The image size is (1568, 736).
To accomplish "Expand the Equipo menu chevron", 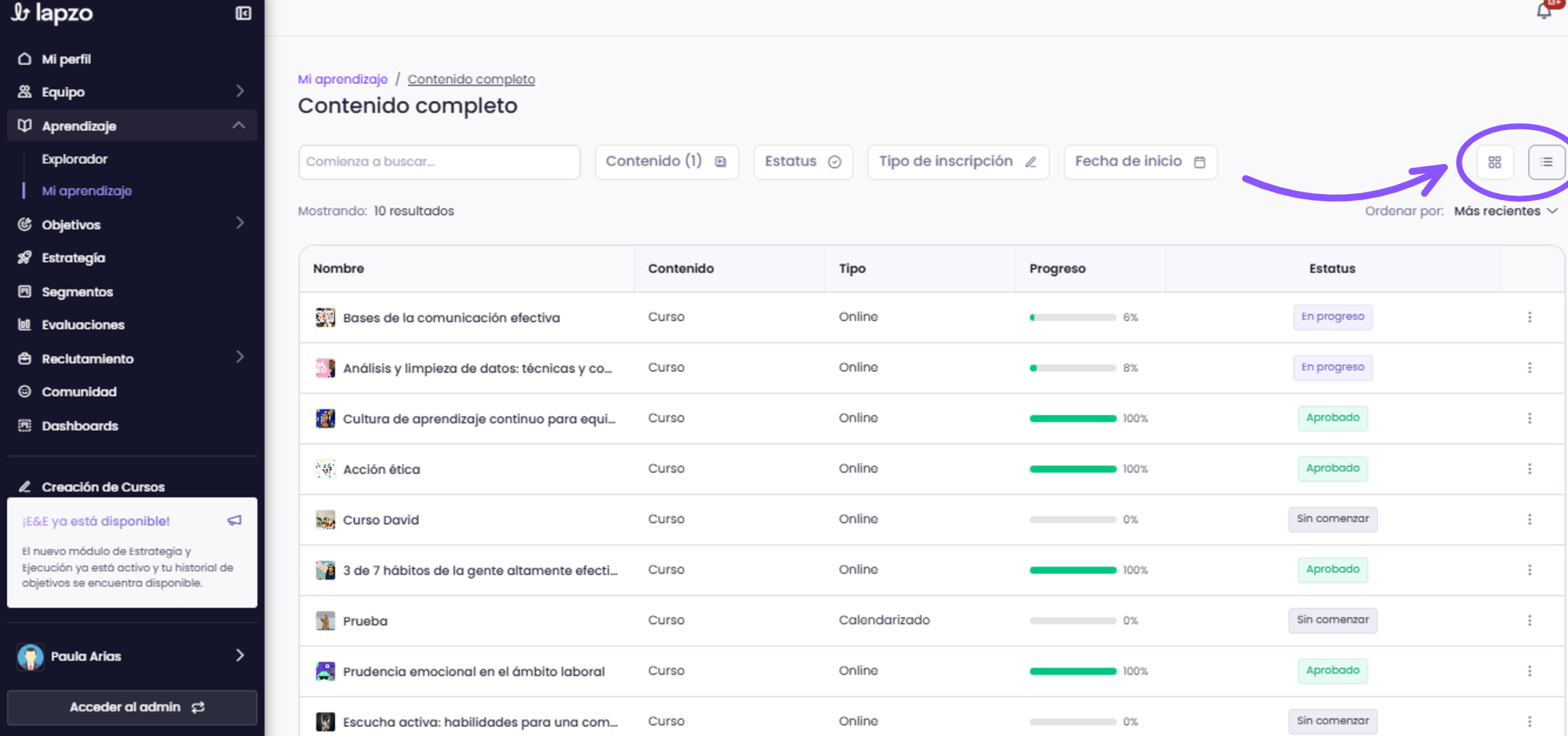I will (240, 91).
